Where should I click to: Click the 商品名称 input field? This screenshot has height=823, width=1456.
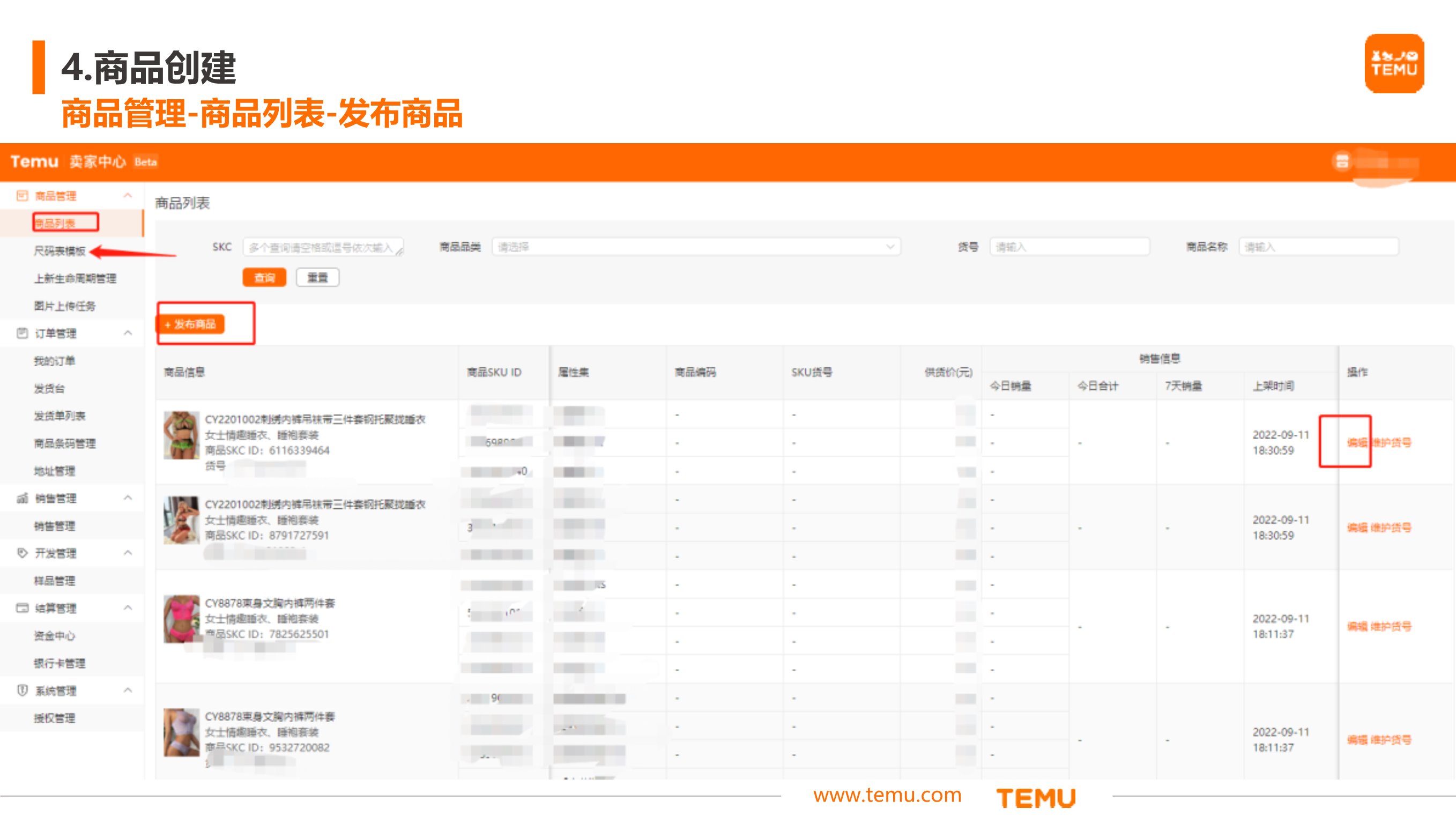click(x=1319, y=247)
